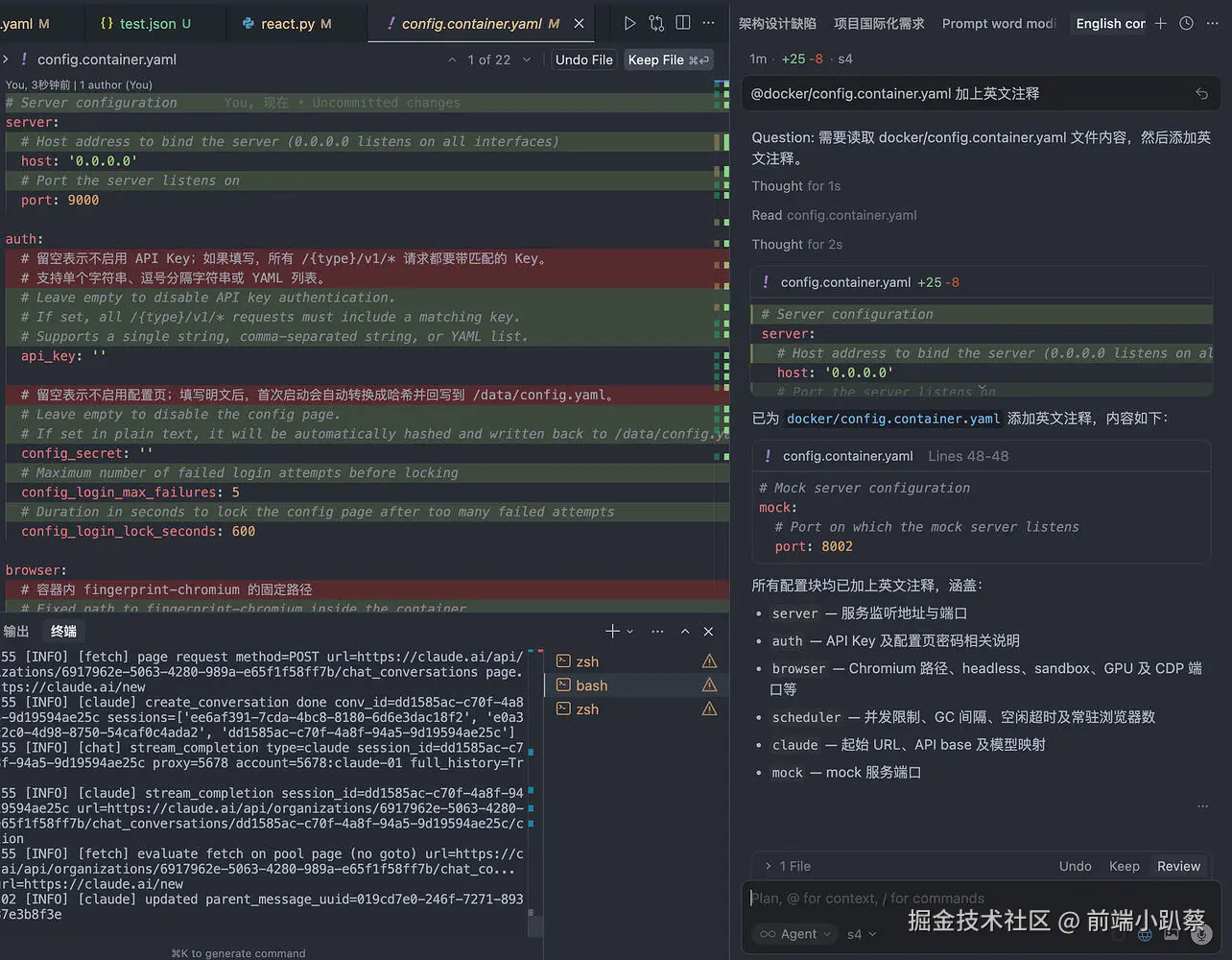Click the terminal scrollbar thumb

coord(535,926)
